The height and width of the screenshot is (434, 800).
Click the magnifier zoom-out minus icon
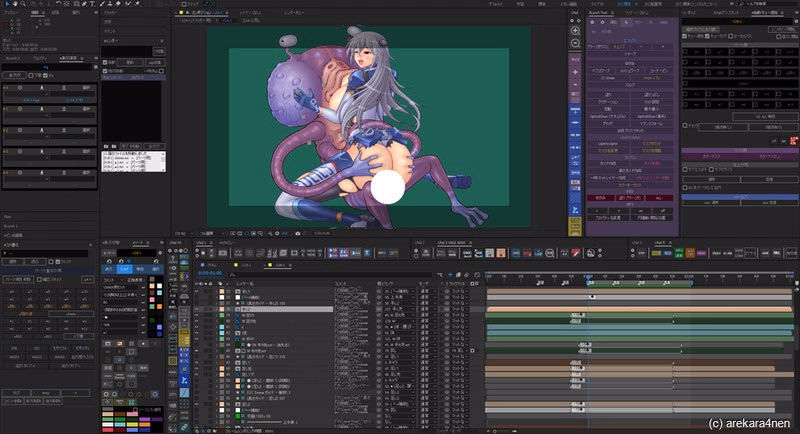tap(575, 44)
